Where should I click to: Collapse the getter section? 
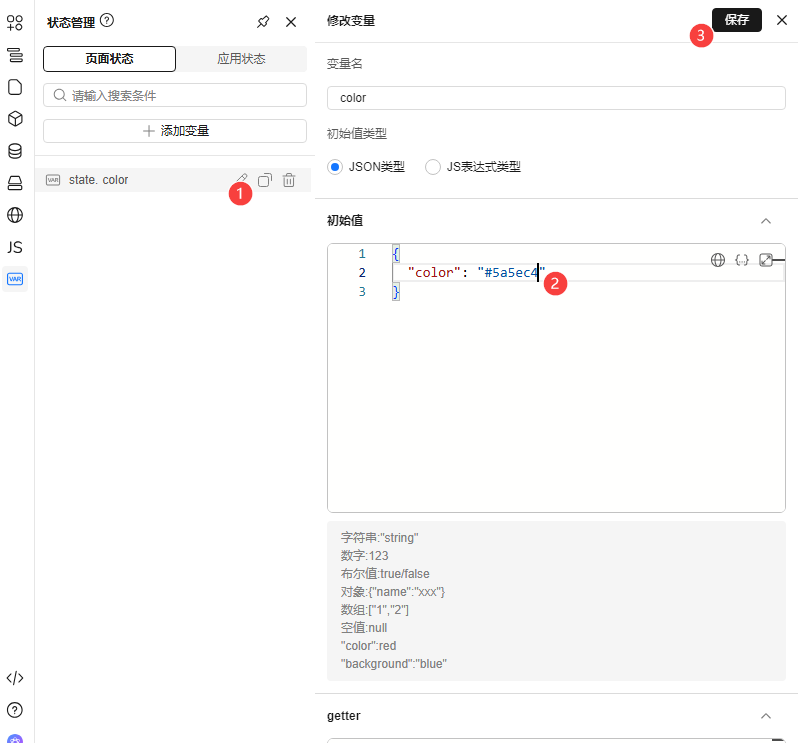(766, 716)
